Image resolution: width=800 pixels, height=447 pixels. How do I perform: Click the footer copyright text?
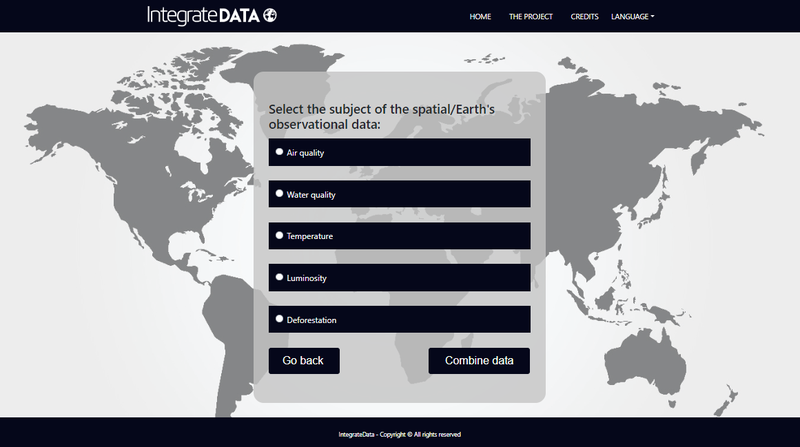pos(400,434)
